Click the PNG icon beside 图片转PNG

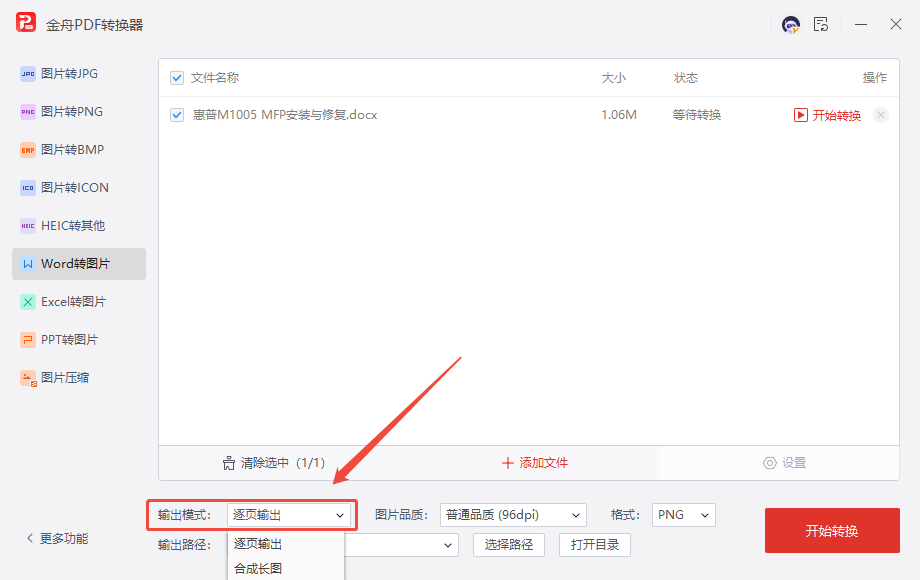coord(28,112)
